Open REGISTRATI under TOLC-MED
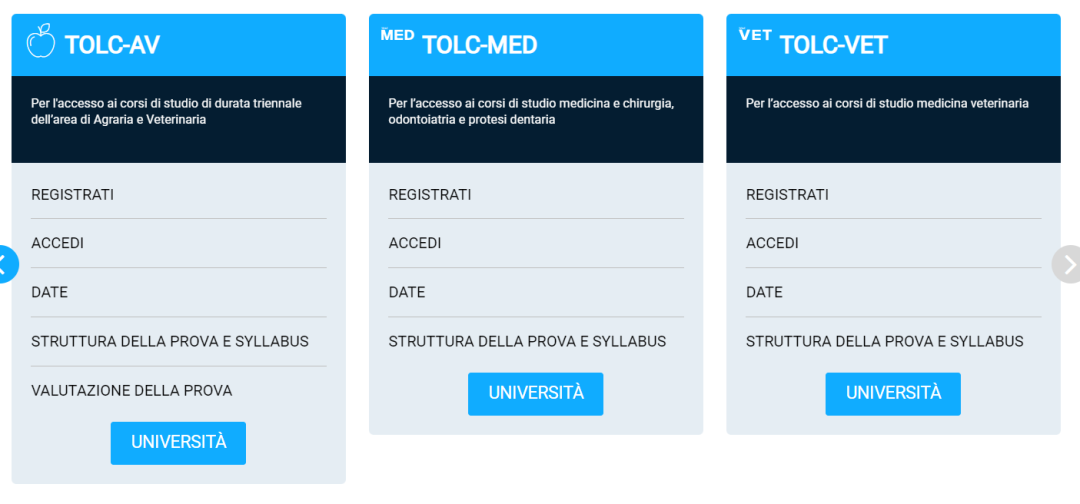This screenshot has width=1080, height=504. tap(430, 194)
